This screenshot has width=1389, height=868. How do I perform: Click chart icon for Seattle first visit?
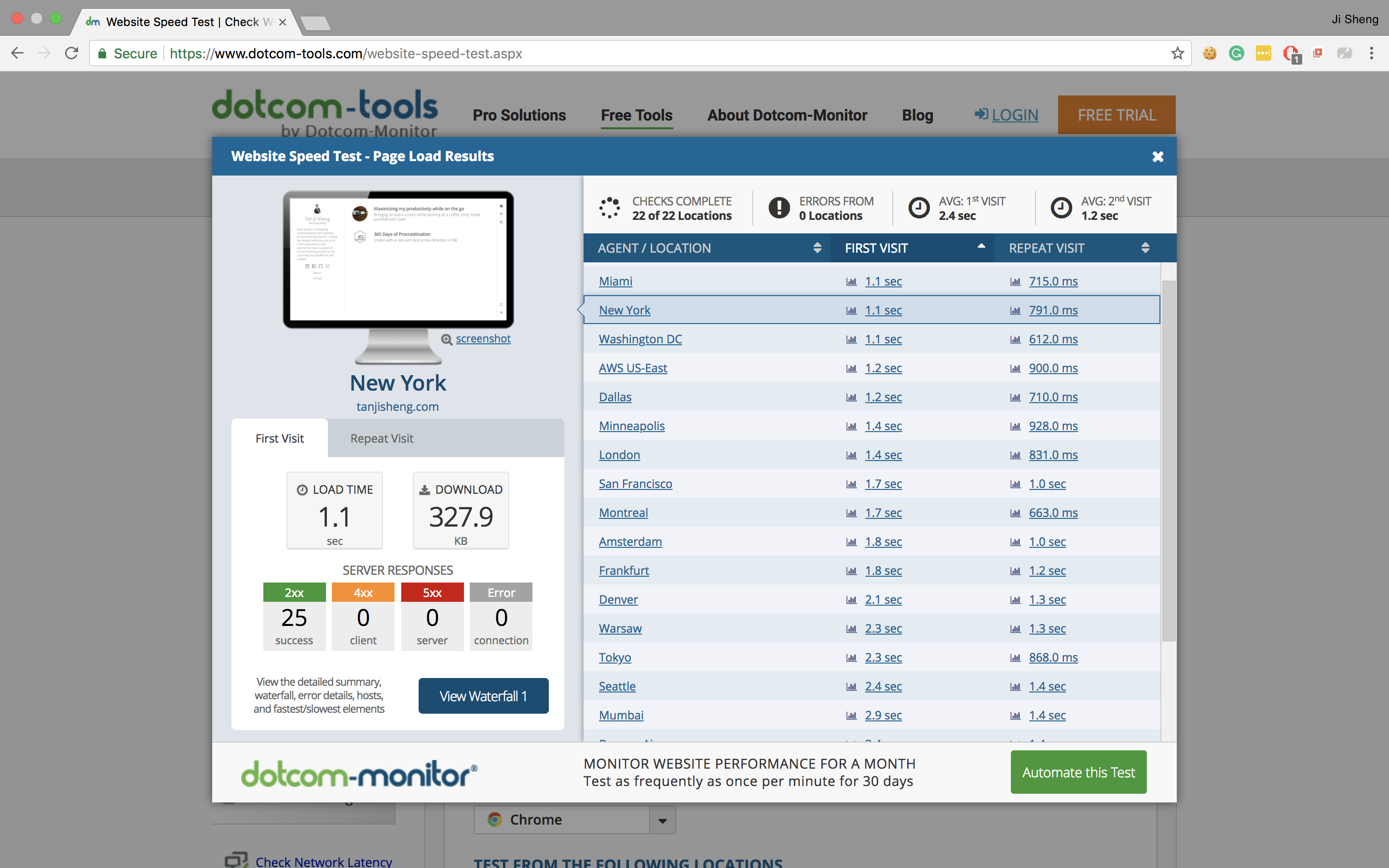851,687
